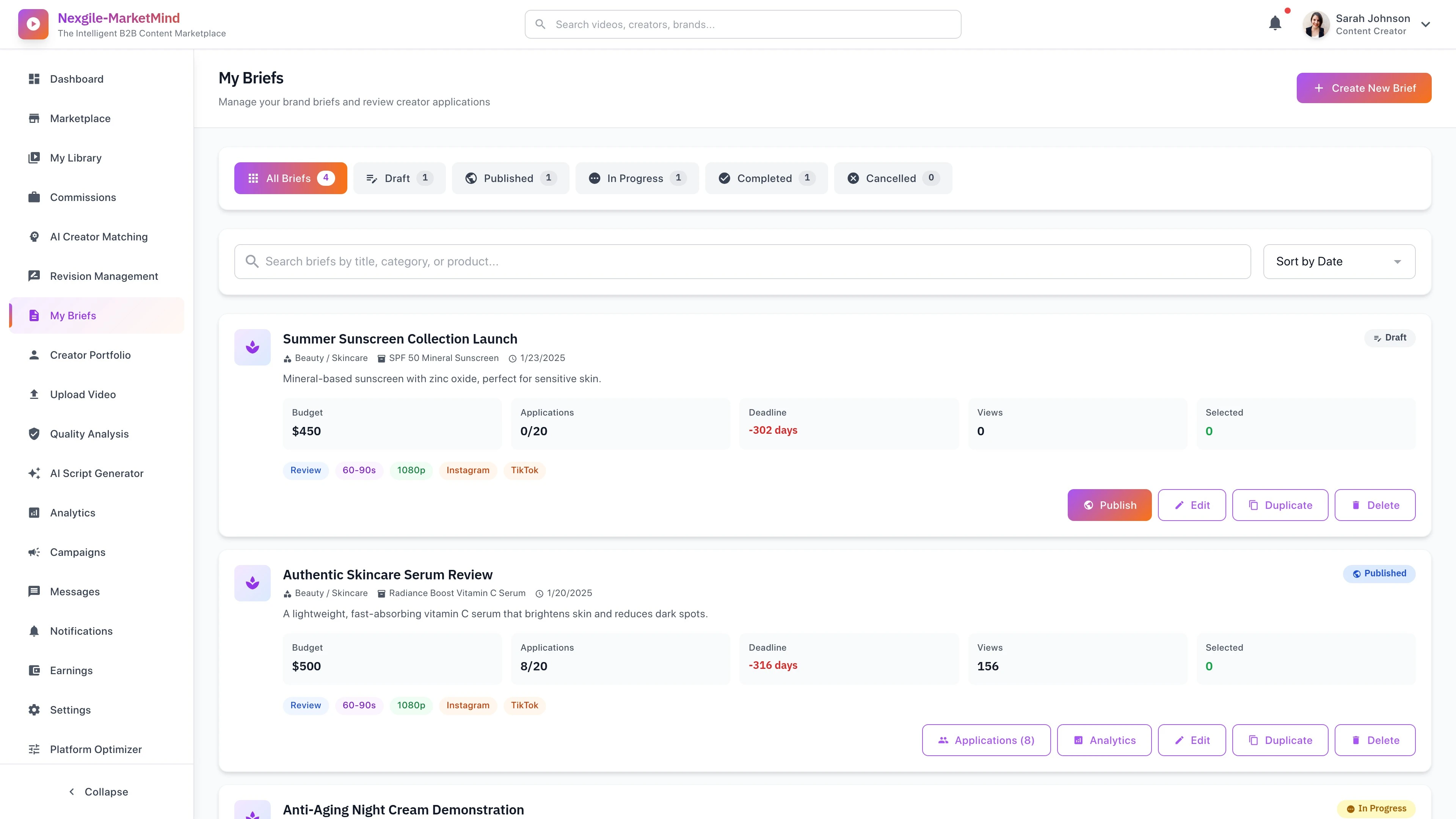The width and height of the screenshot is (1456, 819).
Task: Open the notifications bell icon
Action: pos(1274,23)
